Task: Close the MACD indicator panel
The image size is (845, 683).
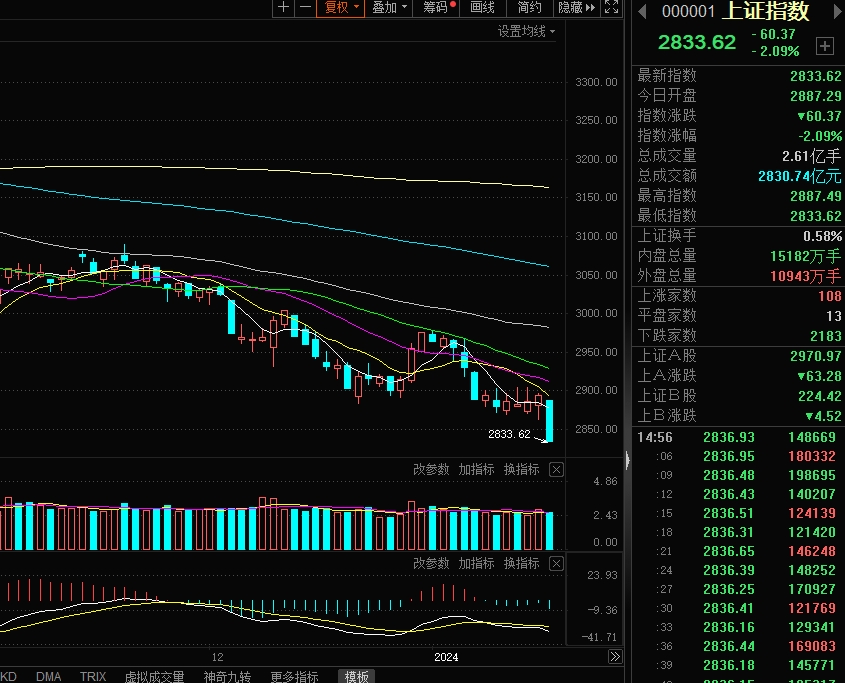Action: (556, 564)
